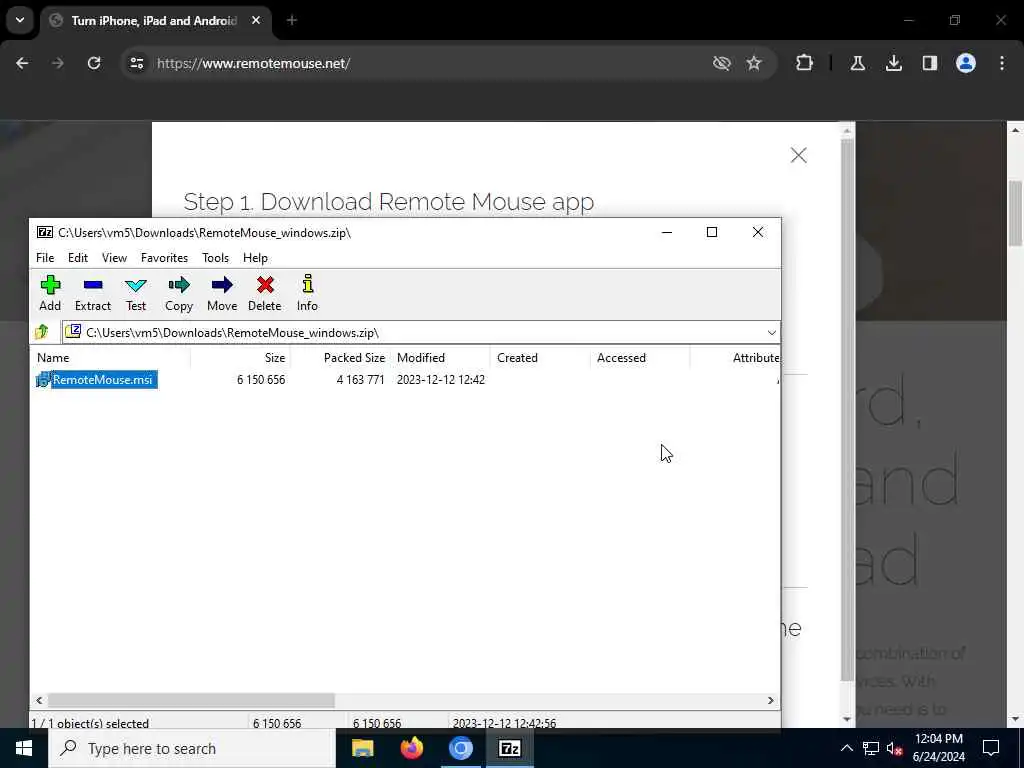Sort by Created column header
Image resolution: width=1024 pixels, height=768 pixels.
541,358
